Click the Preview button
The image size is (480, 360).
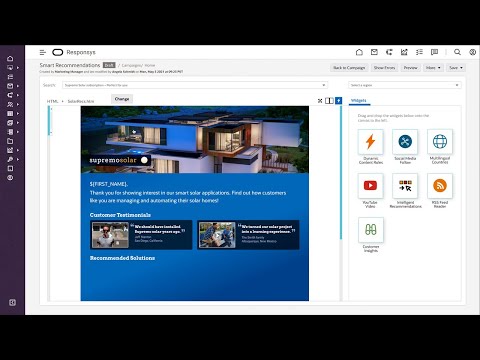click(411, 68)
